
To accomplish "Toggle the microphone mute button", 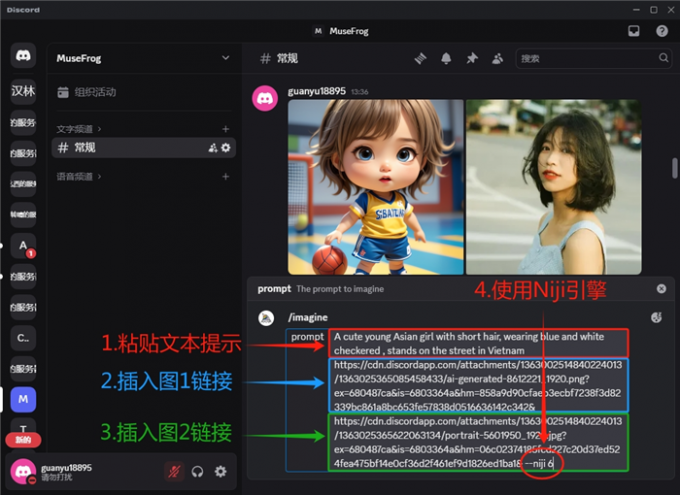I will [x=174, y=471].
